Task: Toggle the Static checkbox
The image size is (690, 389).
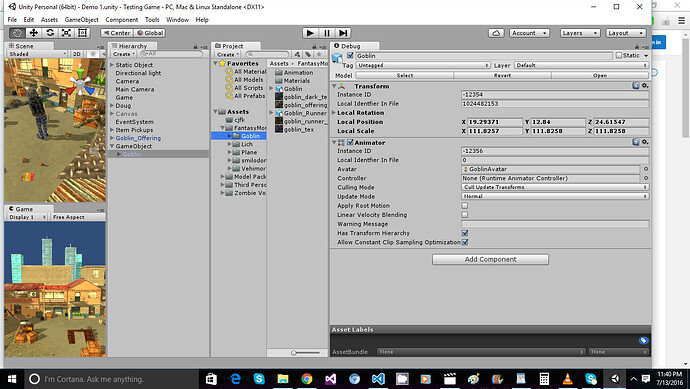Action: click(x=619, y=55)
